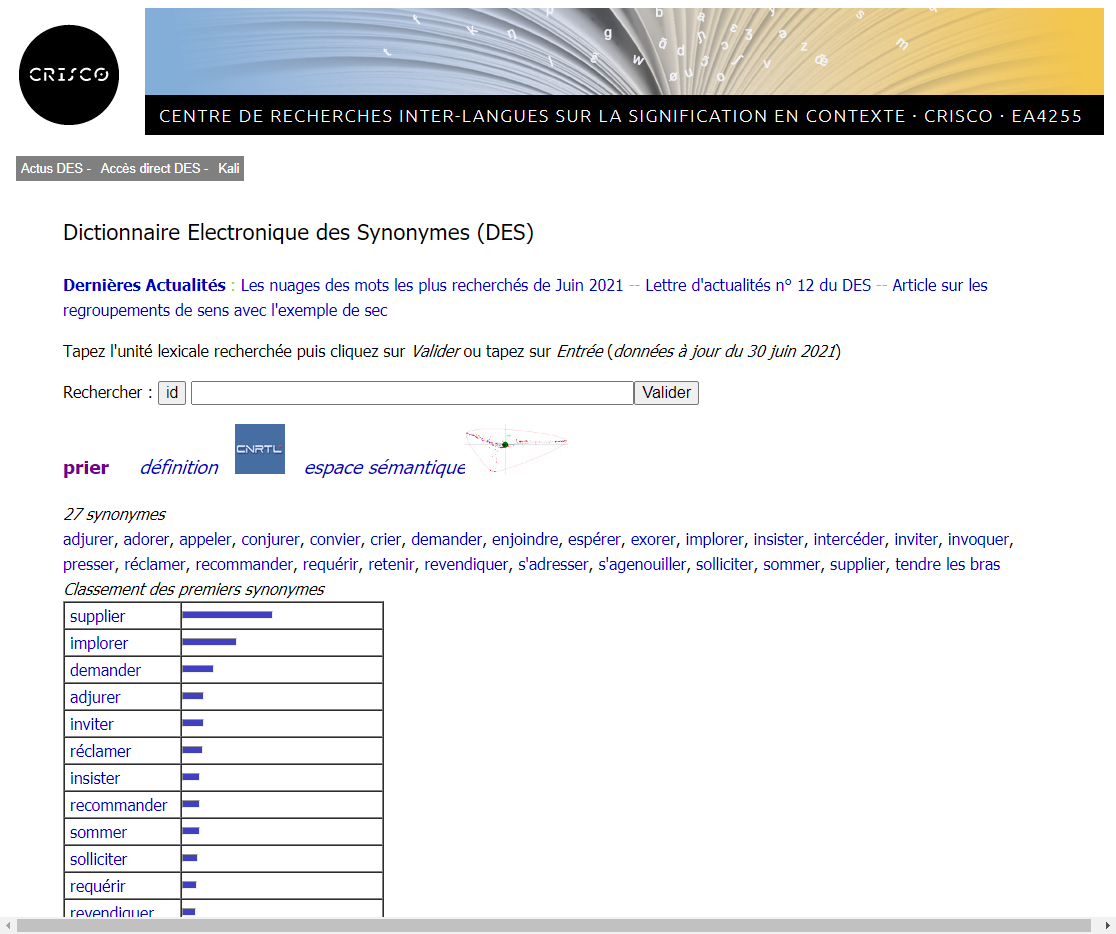Click requérir in the ranking table
Screen dimensions: 1116x934
click(98, 887)
